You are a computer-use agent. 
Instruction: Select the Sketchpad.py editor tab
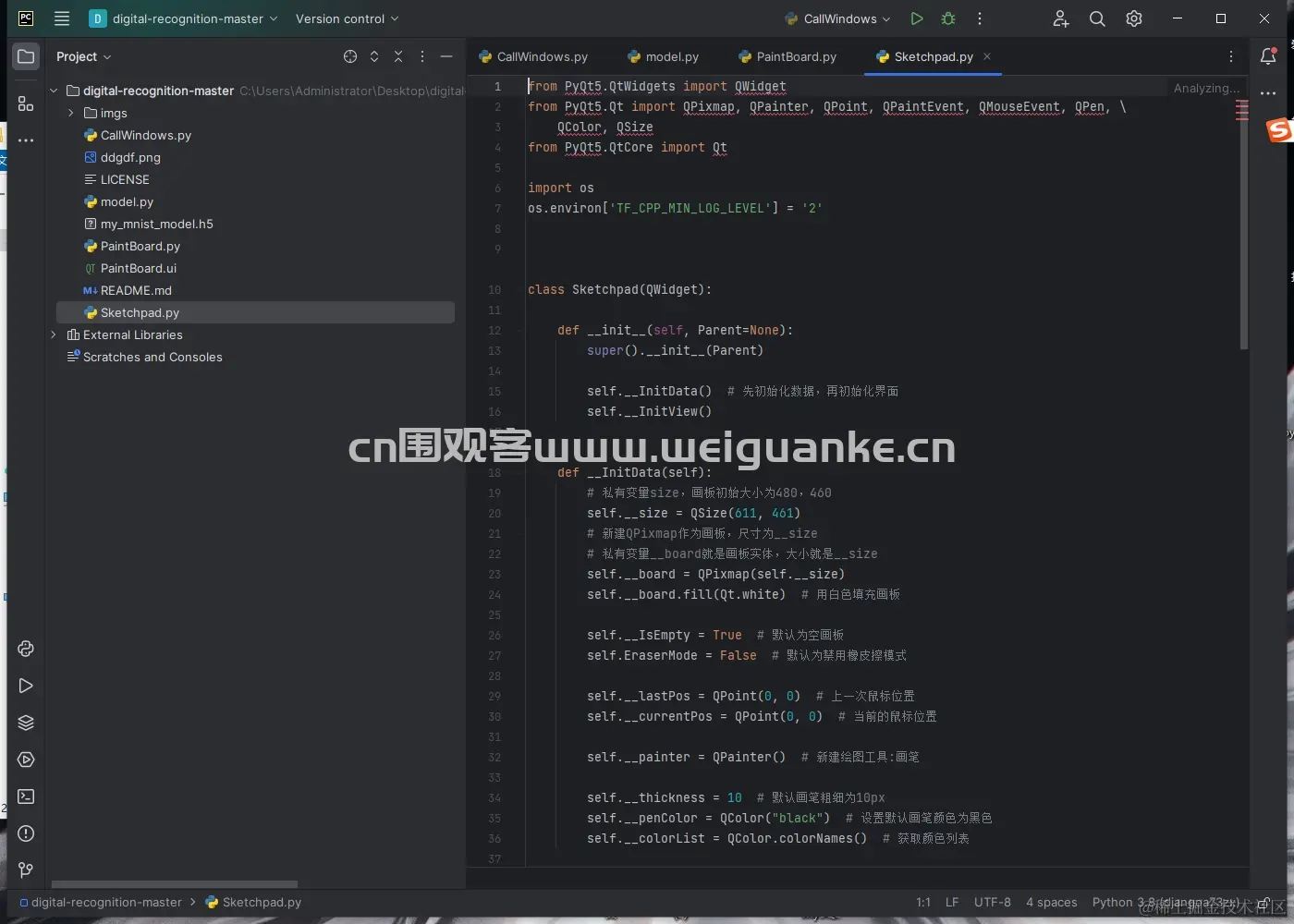coord(934,56)
